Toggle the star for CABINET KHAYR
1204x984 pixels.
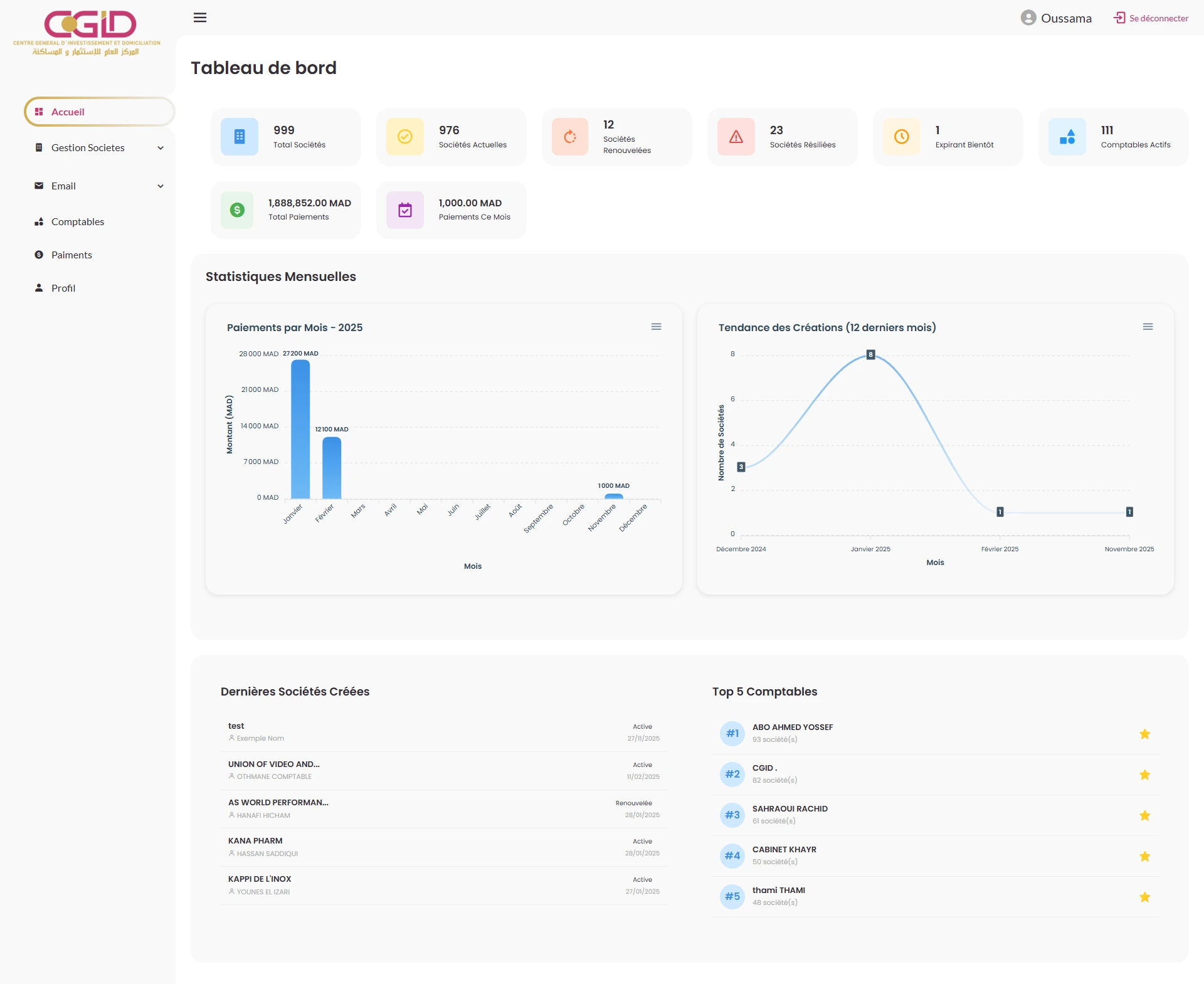pos(1146,855)
